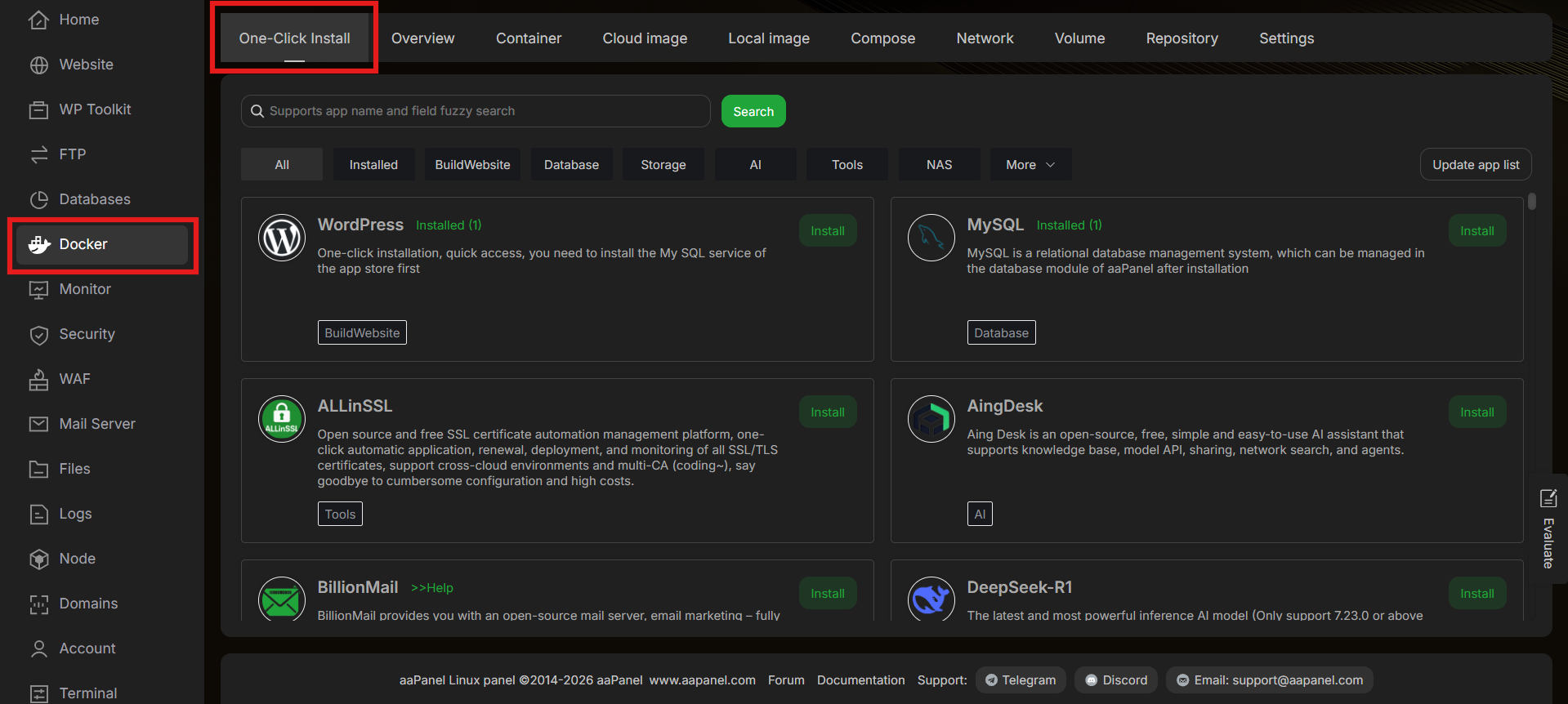Click the WP Toolkit icon in sidebar

tap(38, 109)
